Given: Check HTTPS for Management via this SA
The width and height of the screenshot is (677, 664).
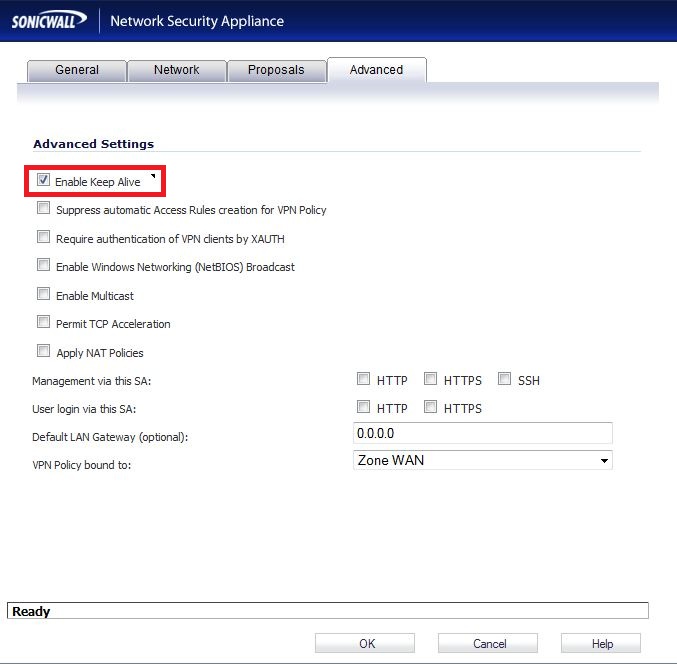Looking at the screenshot, I should 430,380.
